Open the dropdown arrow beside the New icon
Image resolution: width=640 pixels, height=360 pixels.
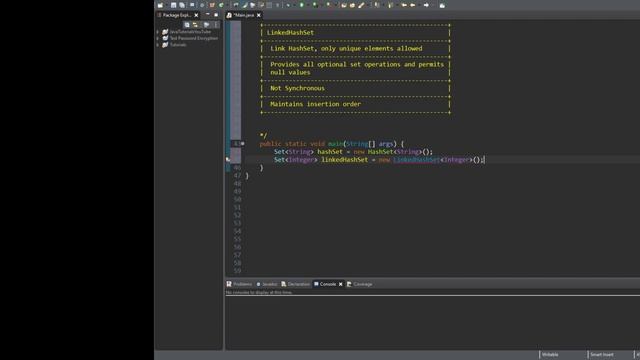[x=166, y=5]
